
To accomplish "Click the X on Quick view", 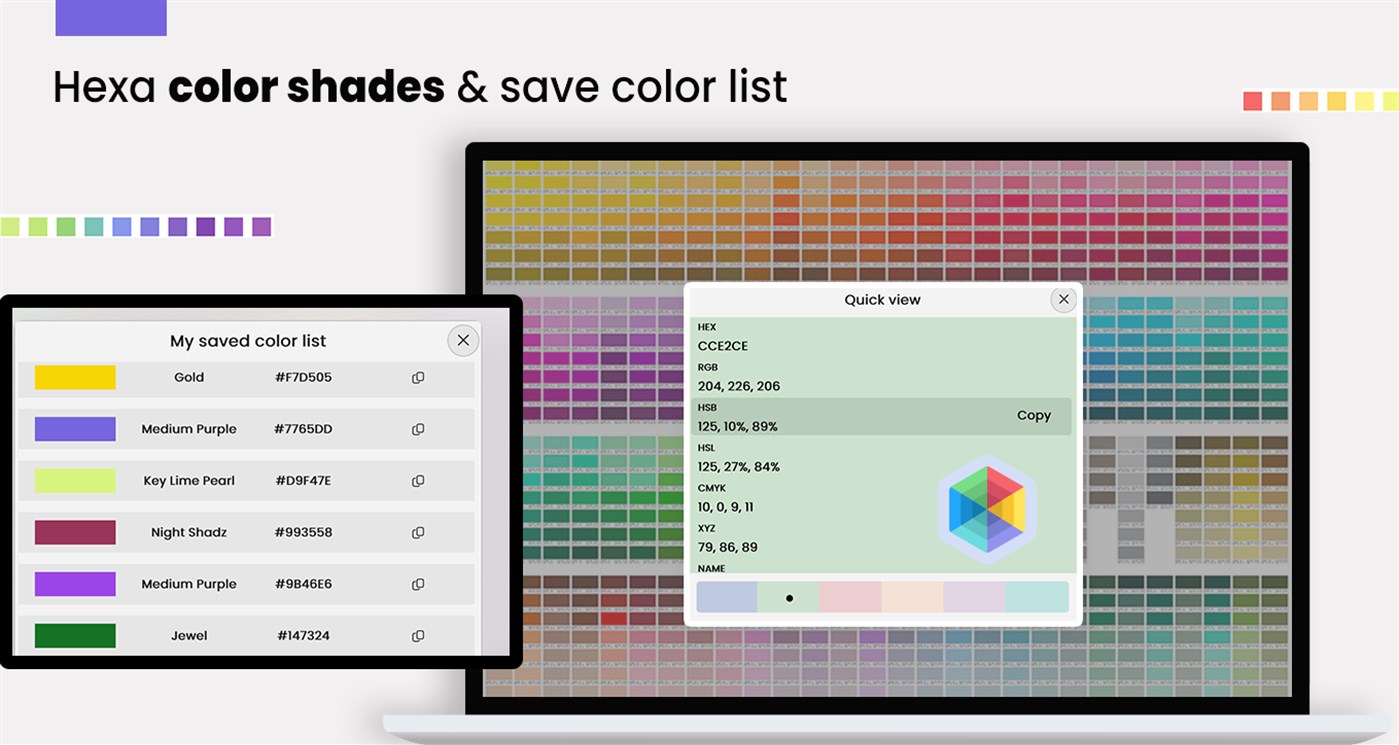I will pyautogui.click(x=1063, y=299).
